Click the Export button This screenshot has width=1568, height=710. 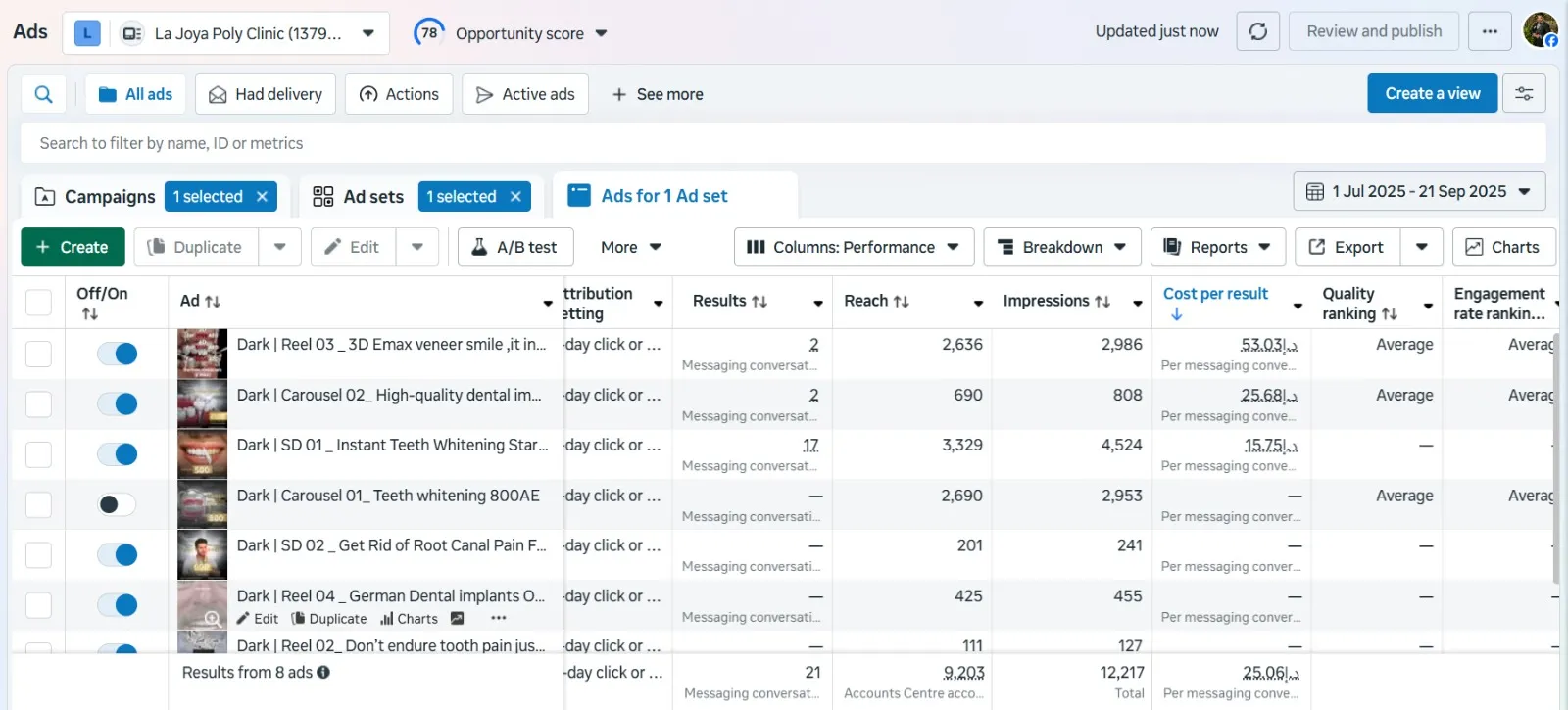pos(1347,247)
